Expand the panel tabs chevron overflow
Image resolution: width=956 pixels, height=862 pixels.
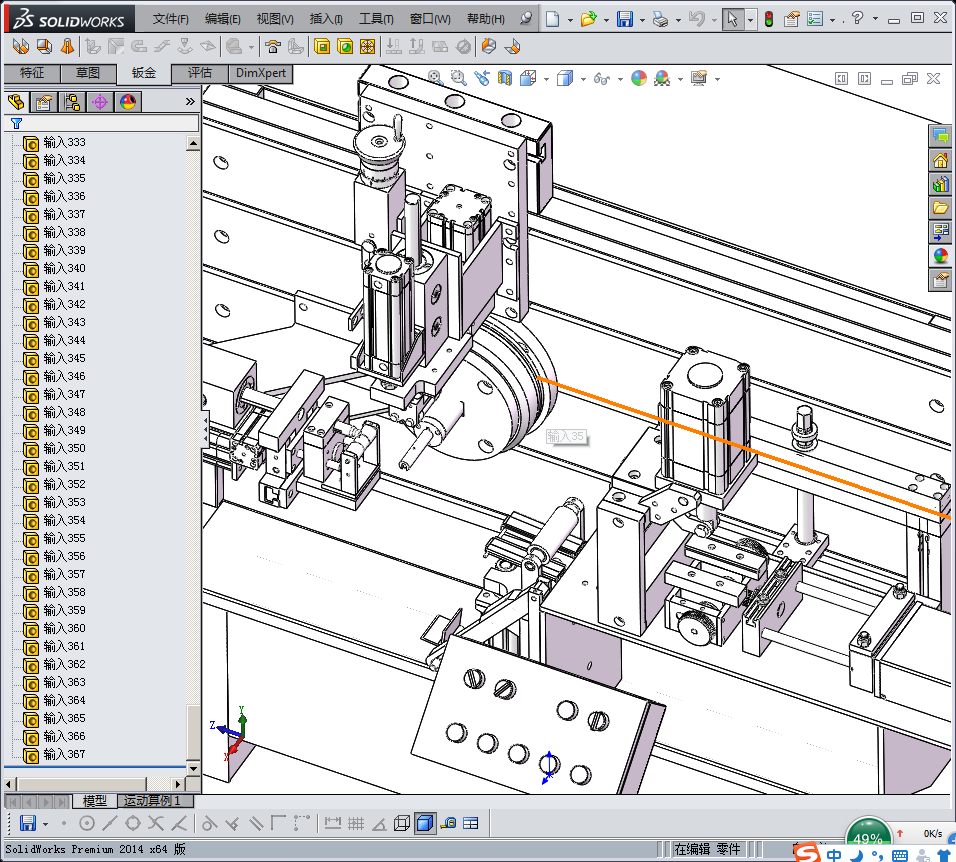coord(190,102)
